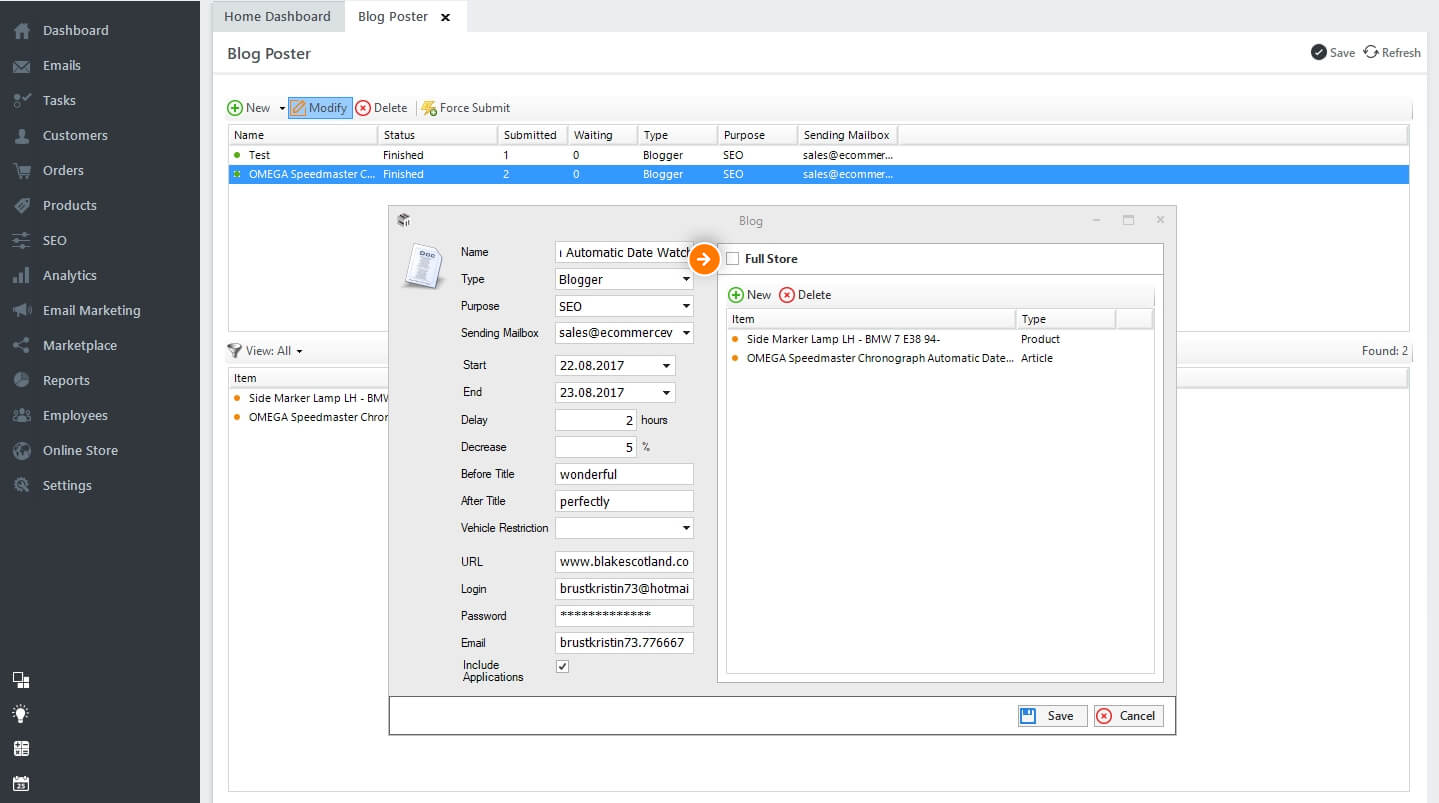The height and width of the screenshot is (803, 1439).
Task: Open Email Marketing in the sidebar
Action: click(x=91, y=310)
